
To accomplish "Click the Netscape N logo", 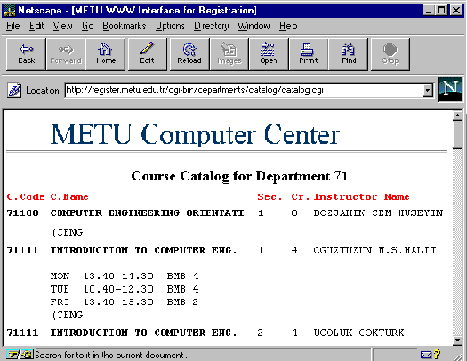I will coord(450,89).
